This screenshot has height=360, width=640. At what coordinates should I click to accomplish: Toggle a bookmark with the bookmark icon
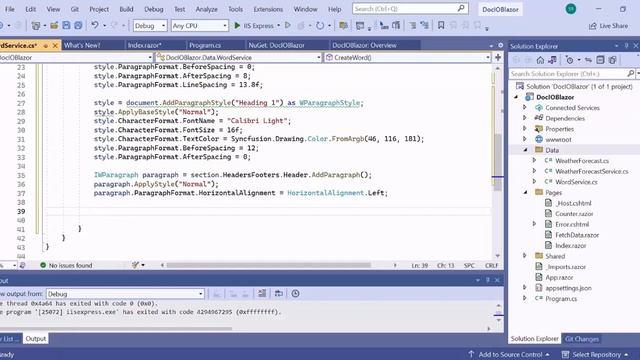pyautogui.click(x=441, y=25)
